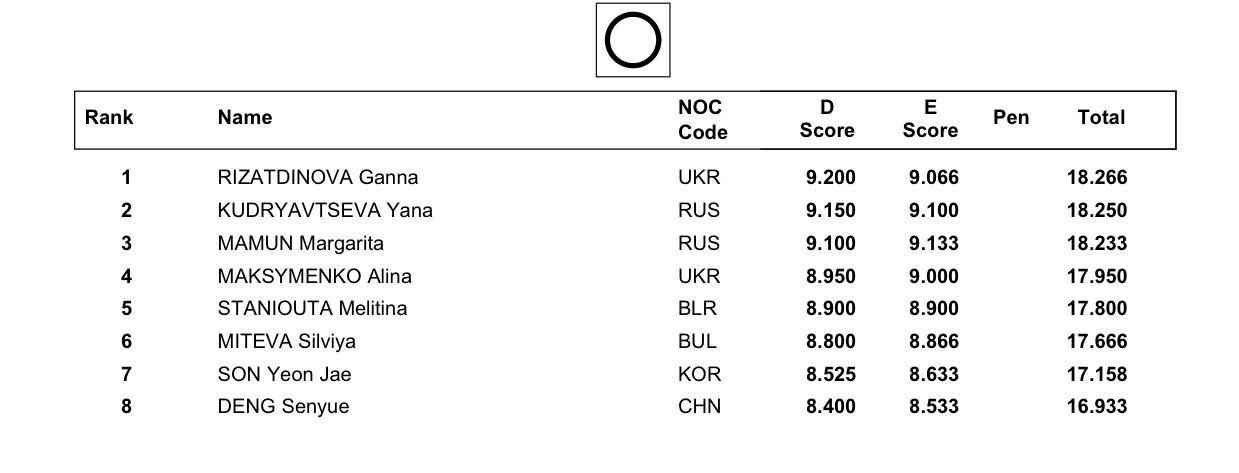Click the Name column header
The height and width of the screenshot is (473, 1239).
[x=245, y=118]
